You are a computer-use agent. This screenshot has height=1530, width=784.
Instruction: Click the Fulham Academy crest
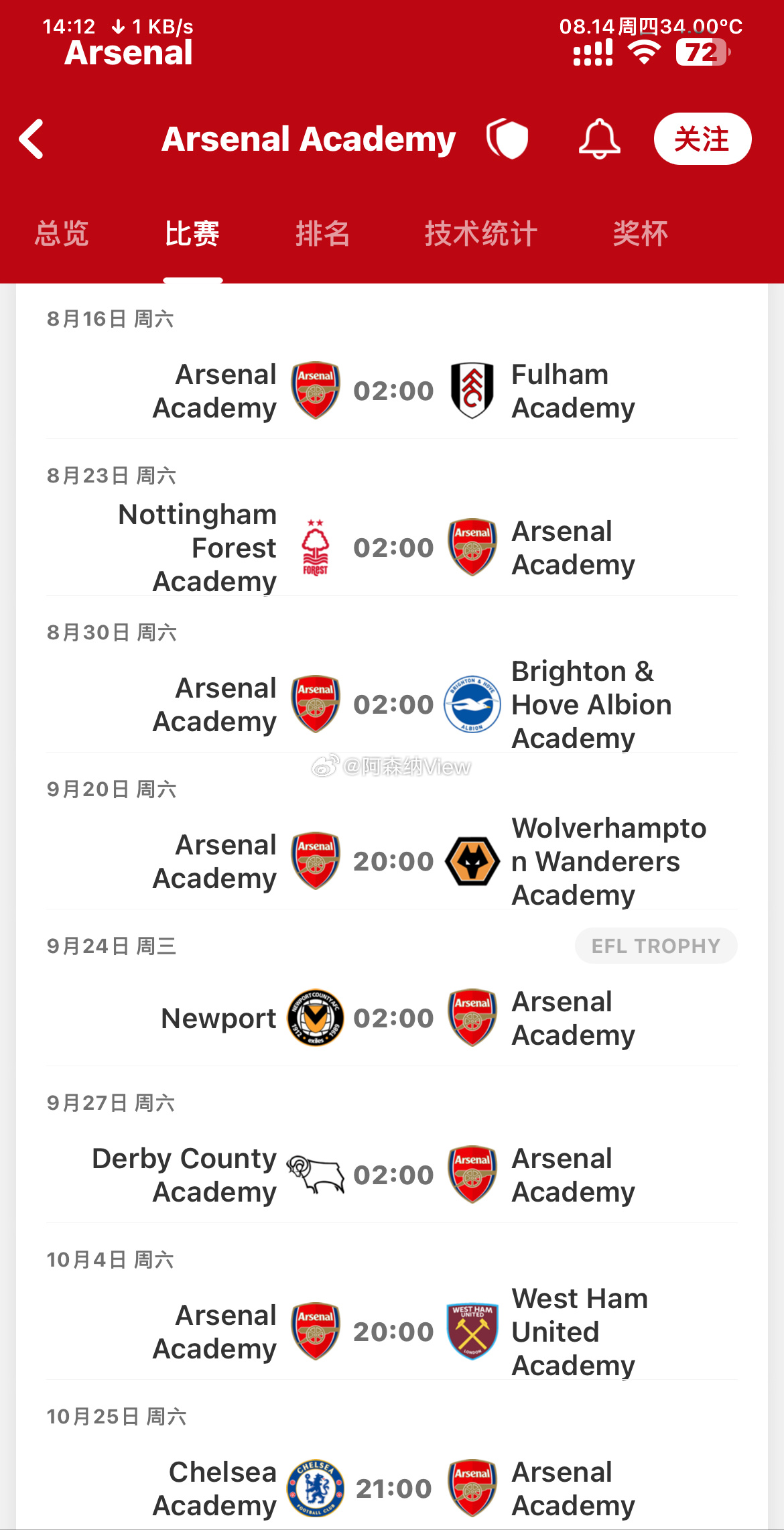coord(472,391)
